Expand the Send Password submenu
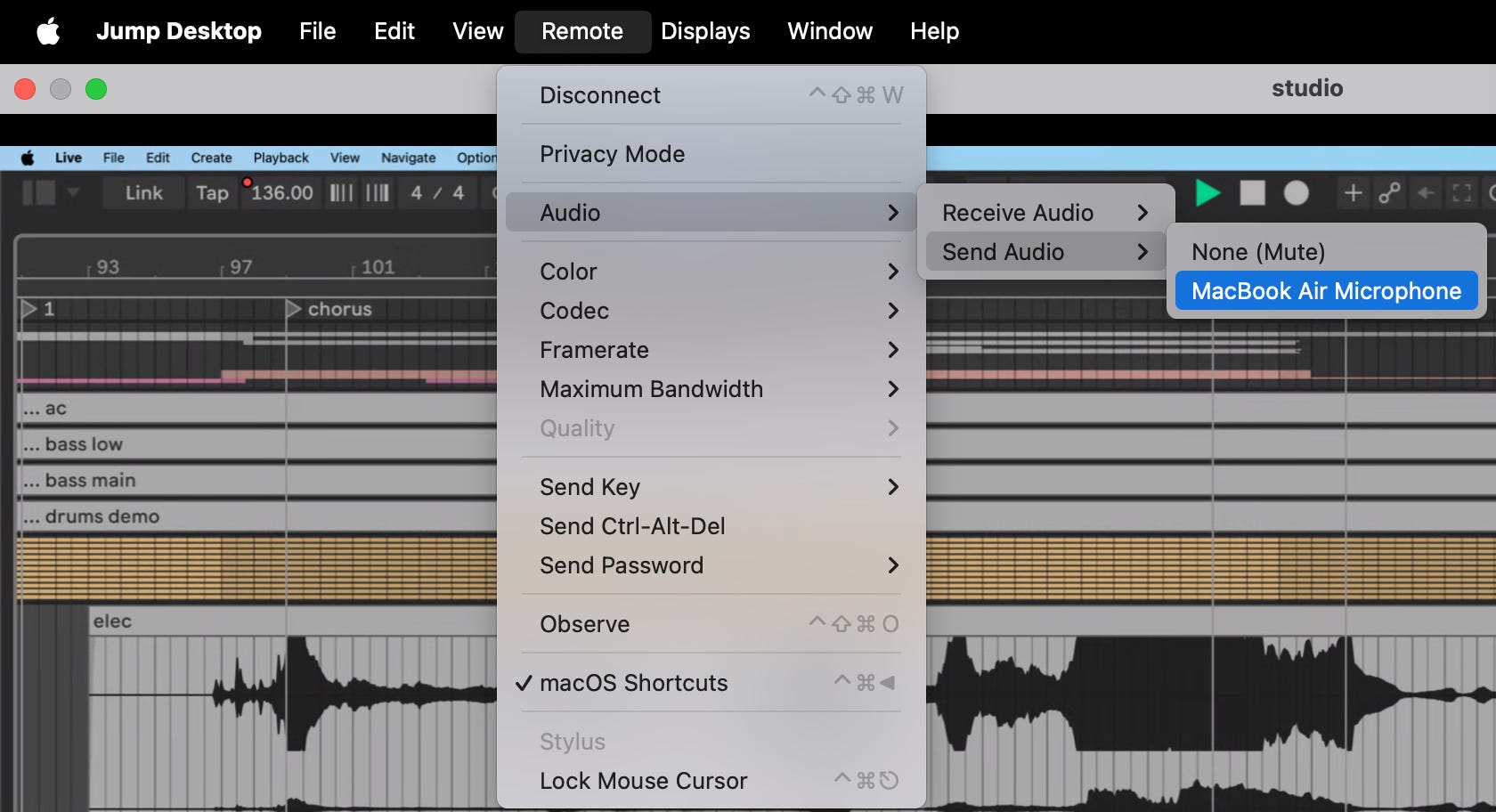 (x=711, y=565)
